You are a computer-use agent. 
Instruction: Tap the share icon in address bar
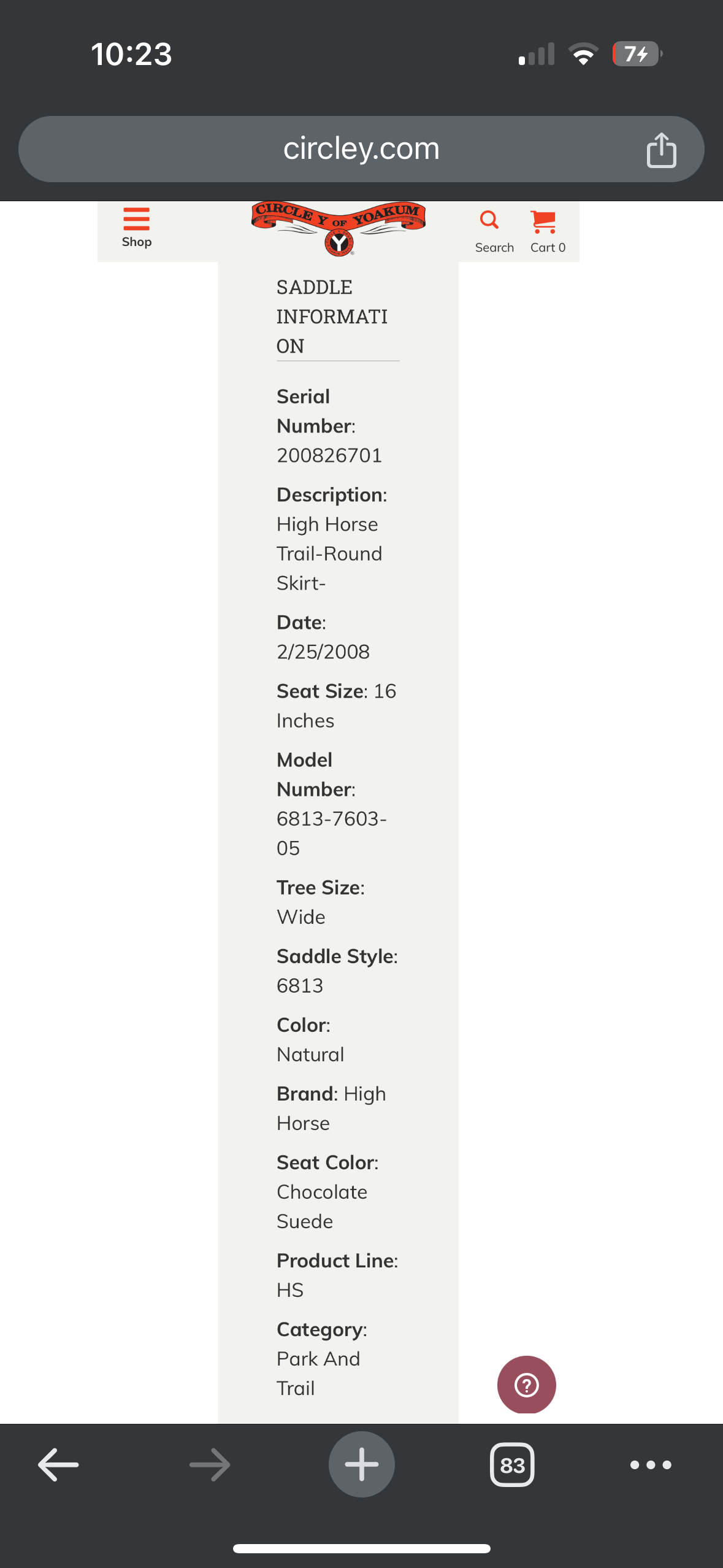pyautogui.click(x=661, y=150)
